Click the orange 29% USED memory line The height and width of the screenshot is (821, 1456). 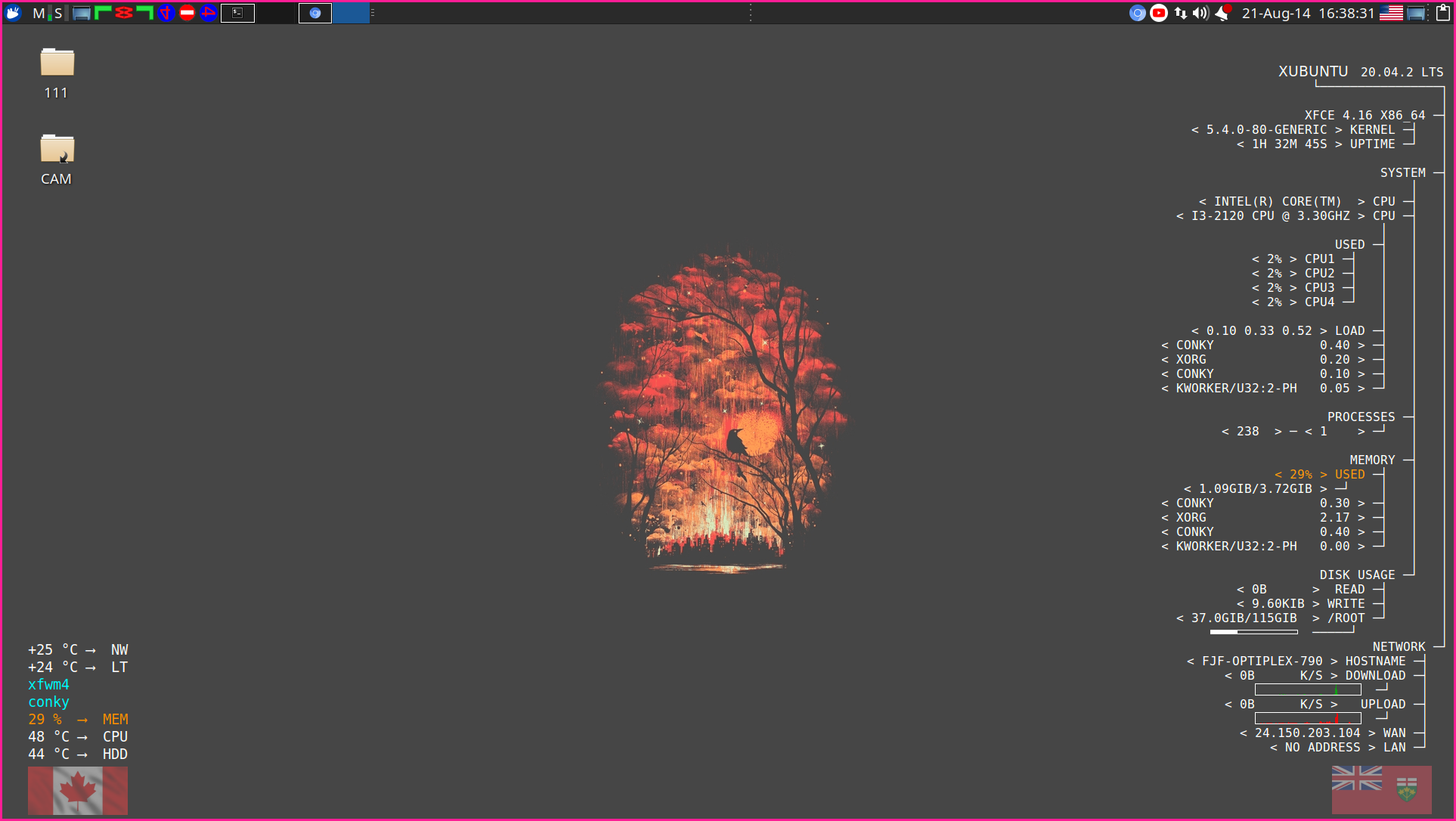[1319, 474]
